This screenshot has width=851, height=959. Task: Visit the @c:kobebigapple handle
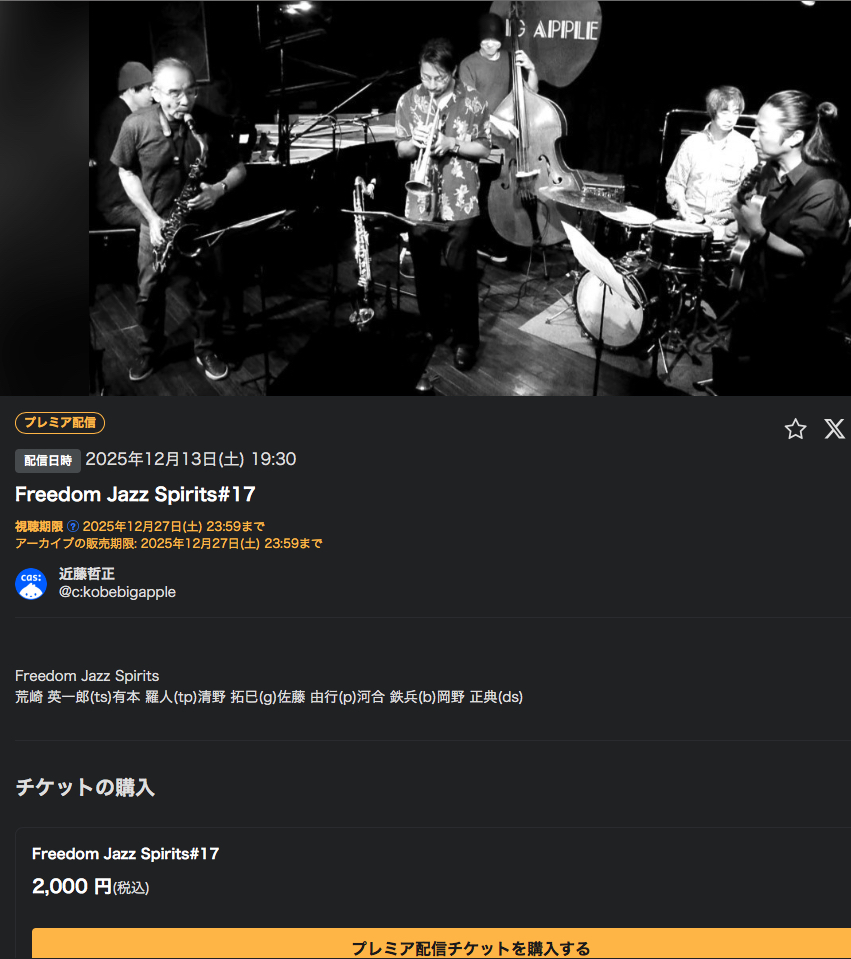pos(117,592)
